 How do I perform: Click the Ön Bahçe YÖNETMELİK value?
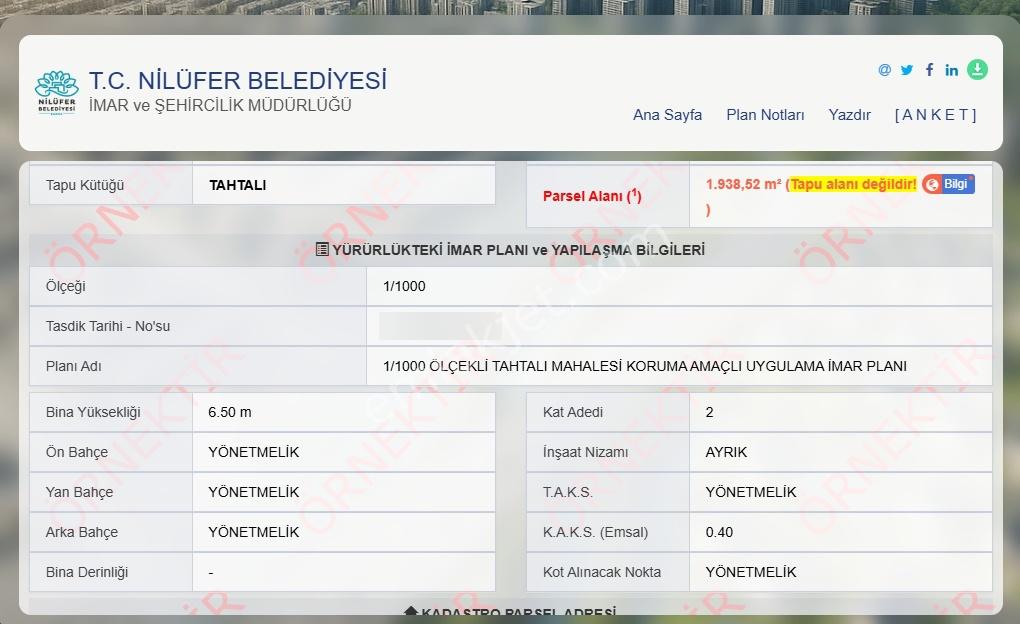pyautogui.click(x=254, y=452)
